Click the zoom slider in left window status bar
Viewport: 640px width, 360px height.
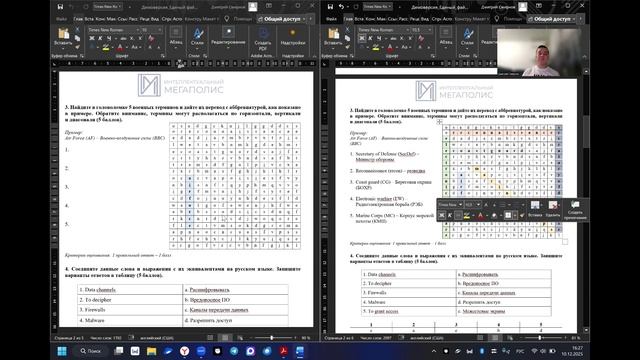pos(271,338)
